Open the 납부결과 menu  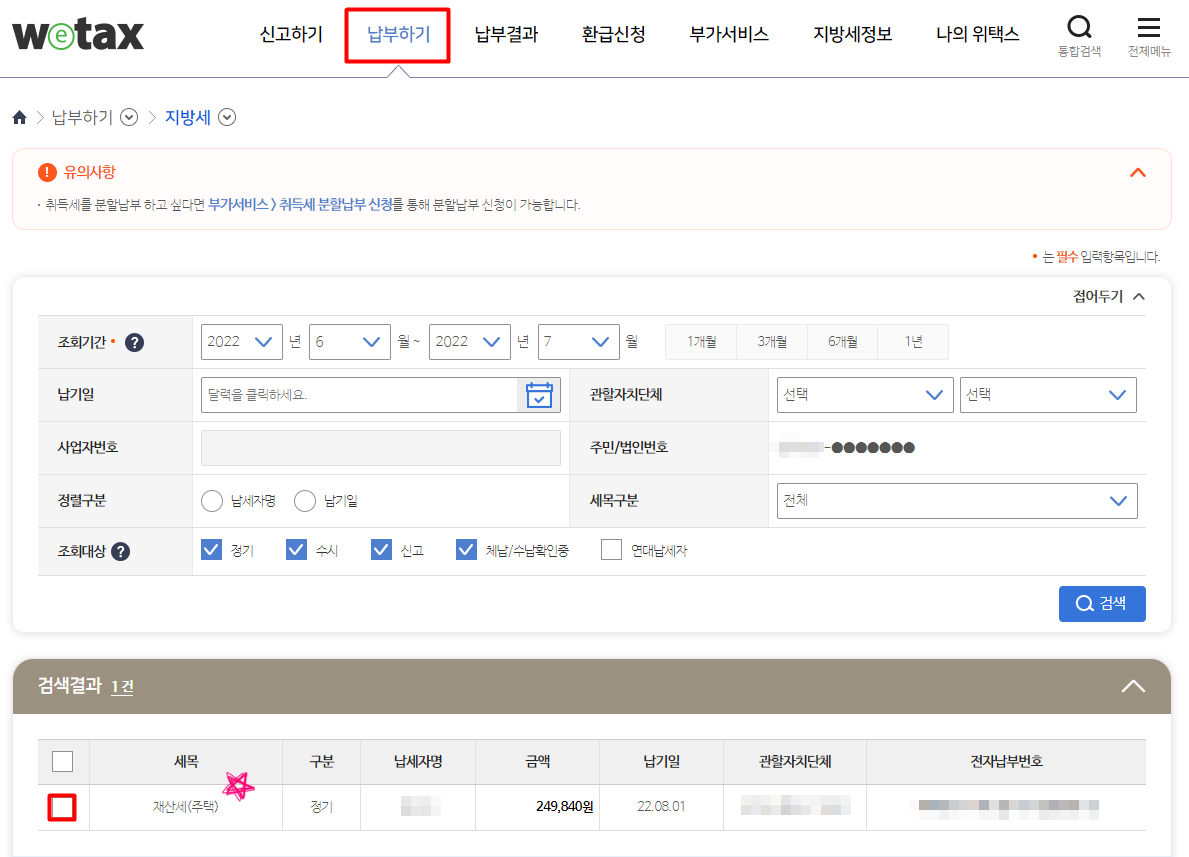click(506, 34)
